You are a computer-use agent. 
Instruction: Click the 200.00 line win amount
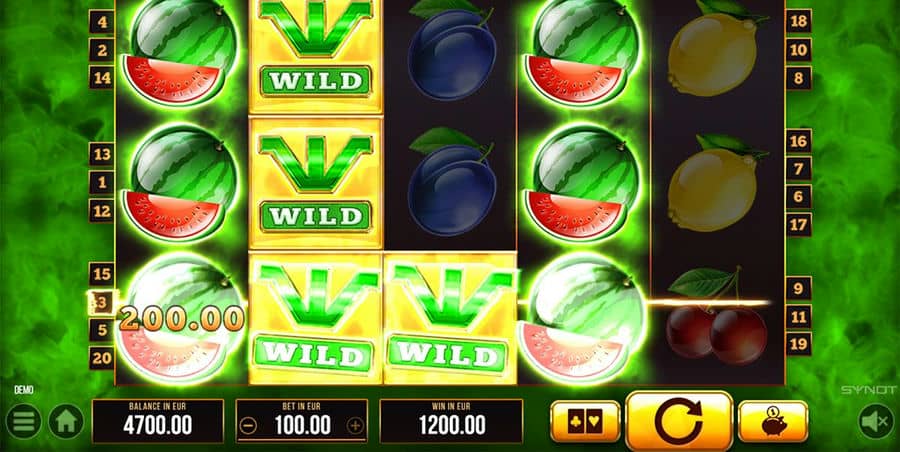[x=182, y=319]
